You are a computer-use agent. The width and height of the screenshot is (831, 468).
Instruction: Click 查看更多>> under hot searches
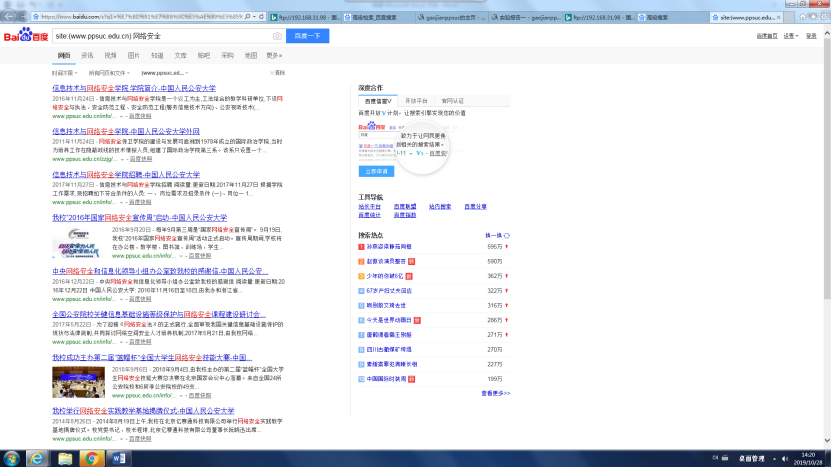click(x=496, y=393)
